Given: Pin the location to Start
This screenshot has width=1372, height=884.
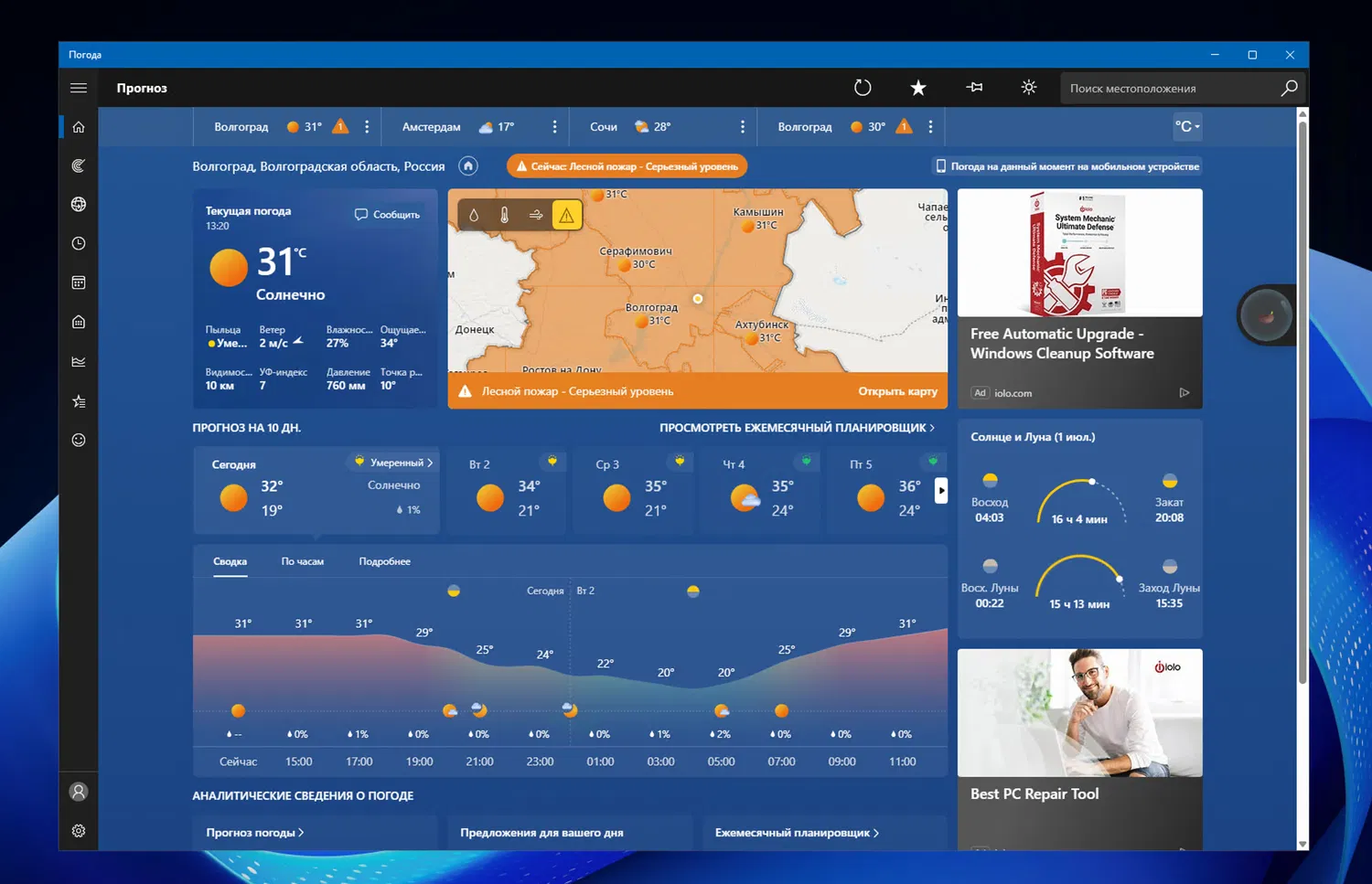Looking at the screenshot, I should 974,88.
